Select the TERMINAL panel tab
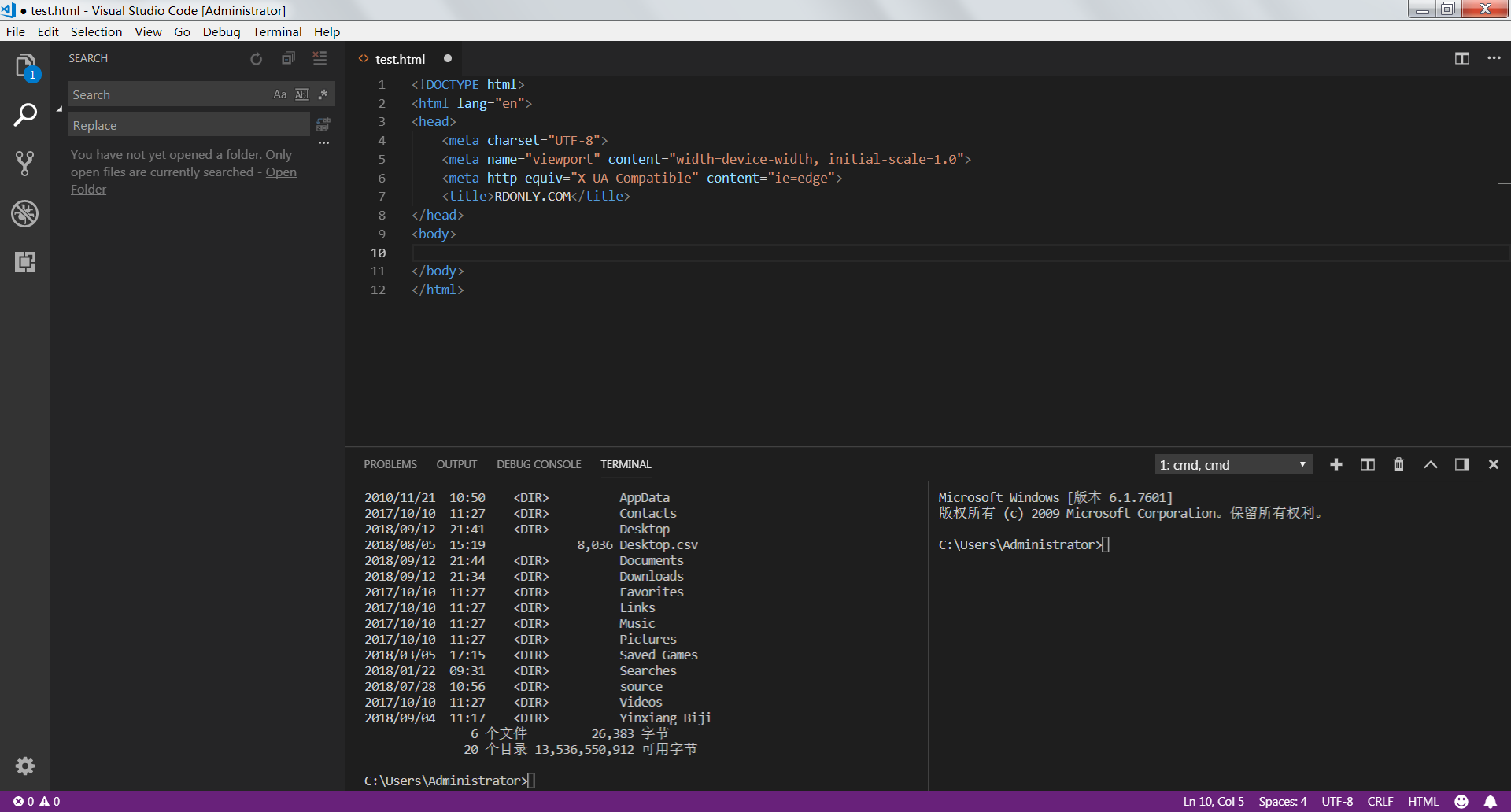The height and width of the screenshot is (812, 1511). [x=626, y=465]
